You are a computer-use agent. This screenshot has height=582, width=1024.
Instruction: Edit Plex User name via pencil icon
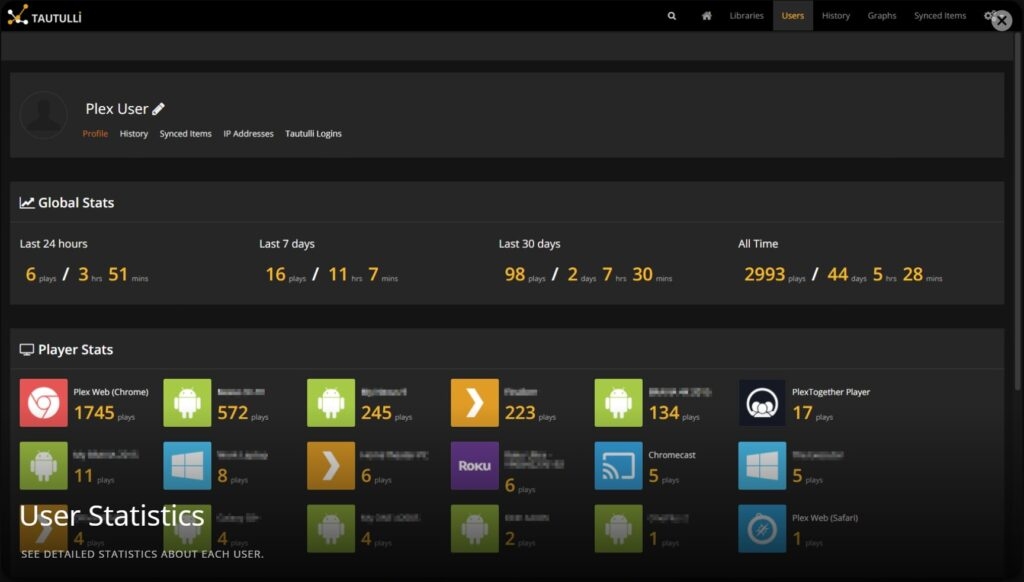159,109
